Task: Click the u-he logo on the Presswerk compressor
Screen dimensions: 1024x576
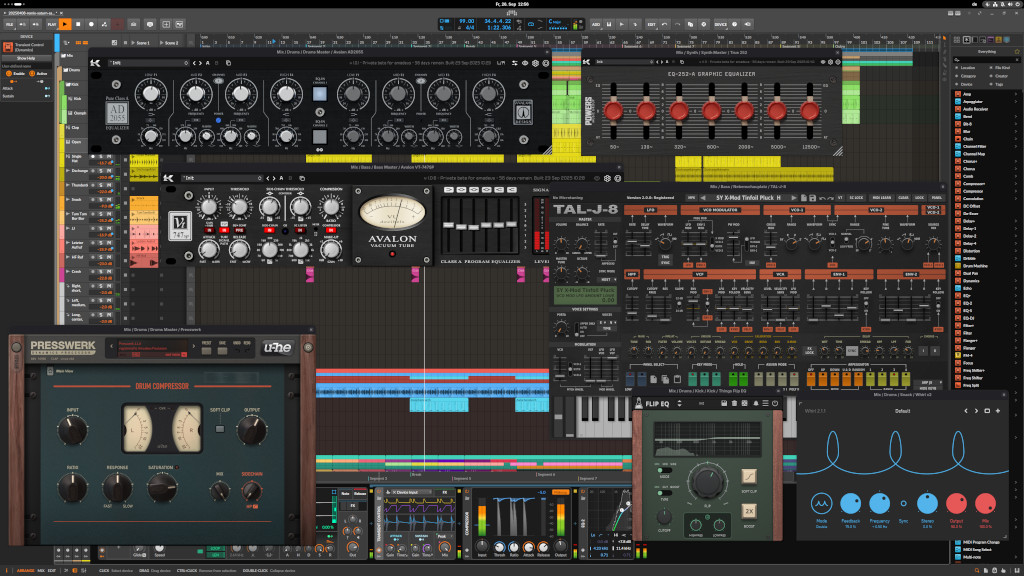Action: 278,347
